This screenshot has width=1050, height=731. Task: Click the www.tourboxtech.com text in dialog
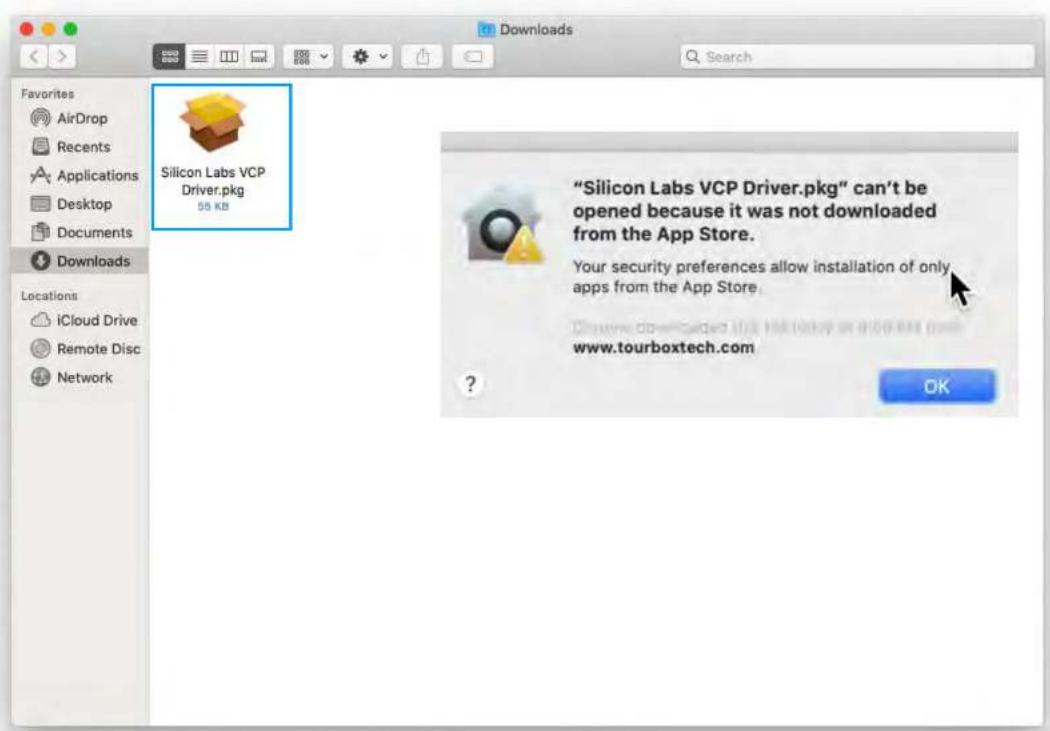(x=664, y=347)
